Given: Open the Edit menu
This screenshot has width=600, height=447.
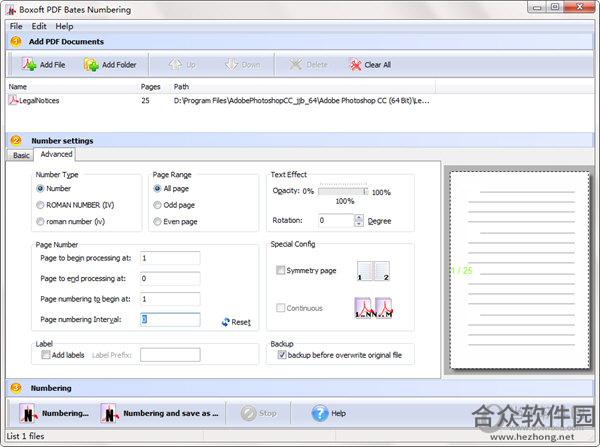Looking at the screenshot, I should 39,26.
